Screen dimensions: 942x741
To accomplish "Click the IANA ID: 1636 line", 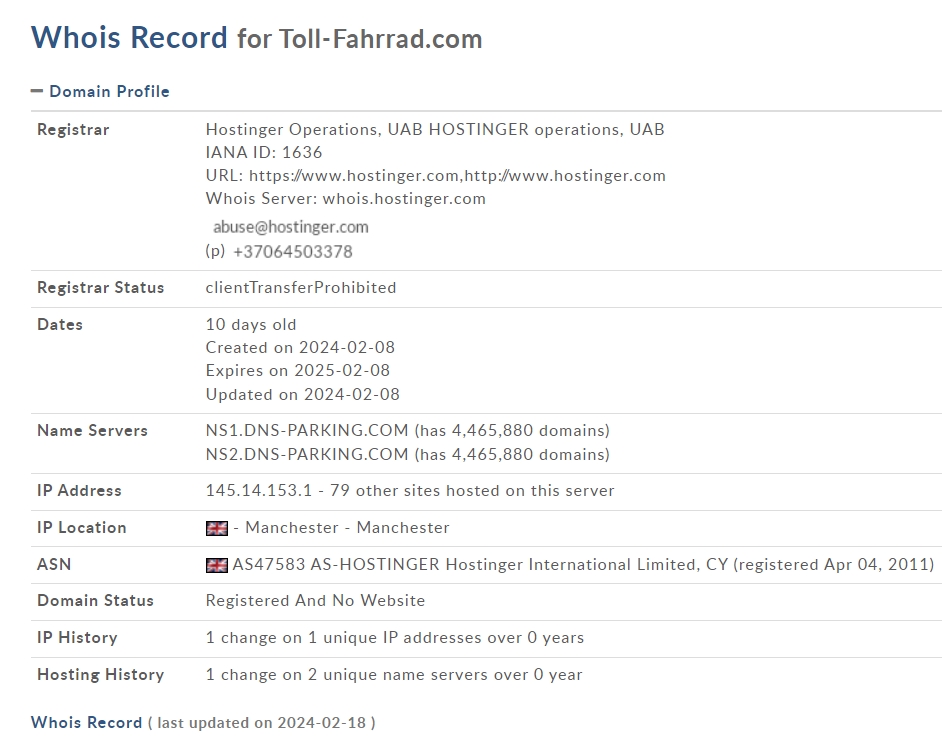I will tap(264, 153).
